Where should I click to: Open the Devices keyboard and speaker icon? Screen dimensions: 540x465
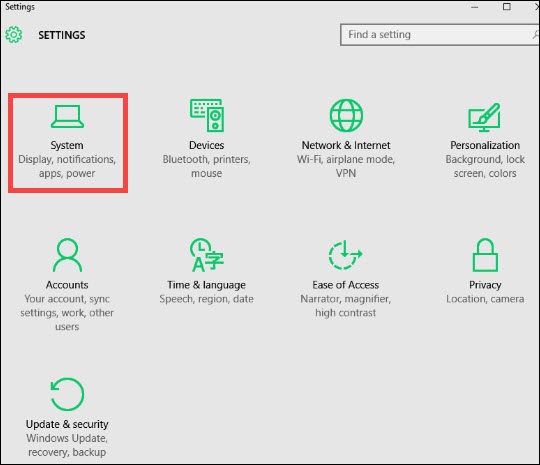click(x=207, y=115)
